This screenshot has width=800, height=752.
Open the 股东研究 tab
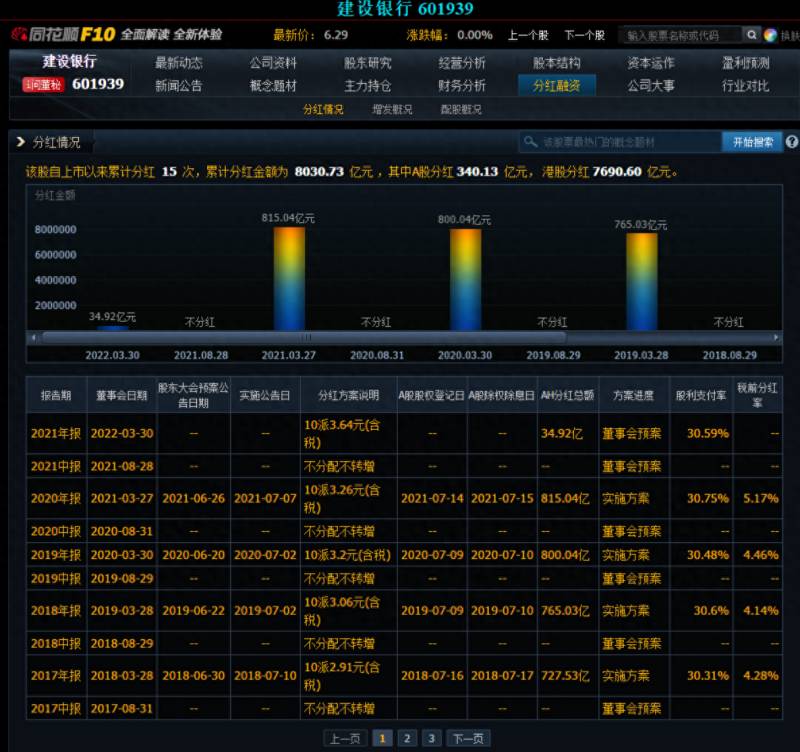tap(367, 63)
